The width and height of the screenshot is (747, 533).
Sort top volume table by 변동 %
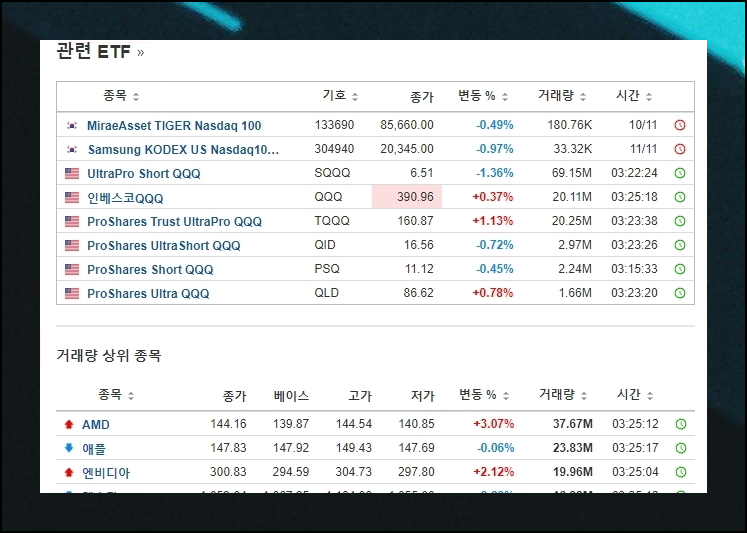pos(484,395)
